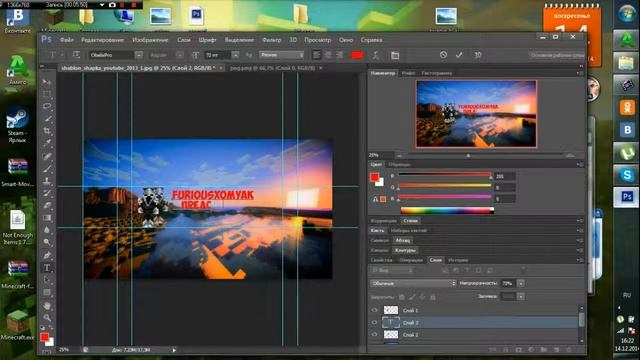This screenshot has height=360, width=640.
Task: Click the Navigator preview thumbnail
Action: click(x=476, y=114)
